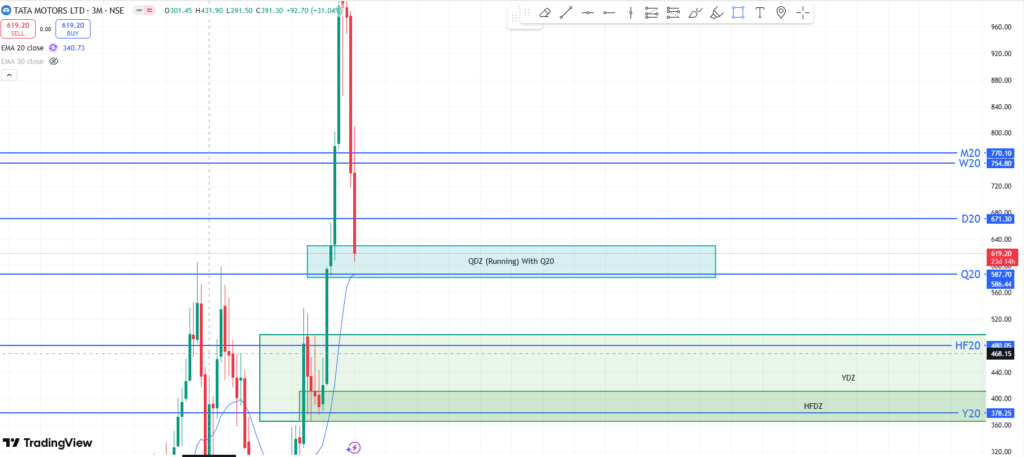Select the W20 horizontal line label
The height and width of the screenshot is (457, 1024).
(970, 163)
